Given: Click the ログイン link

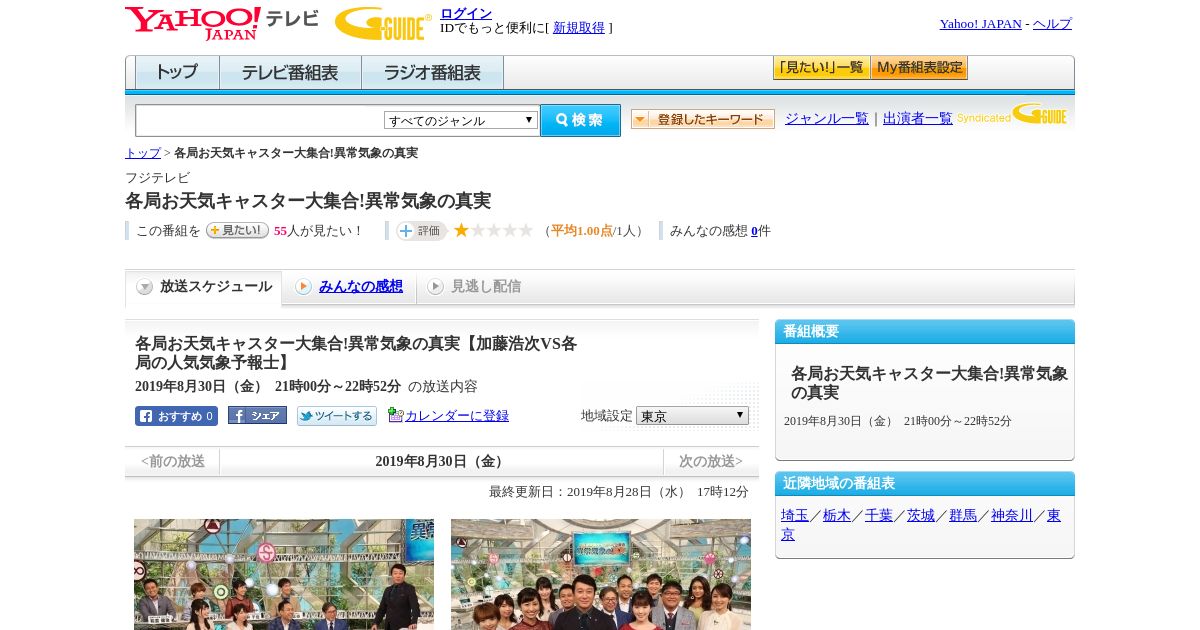Looking at the screenshot, I should point(466,13).
